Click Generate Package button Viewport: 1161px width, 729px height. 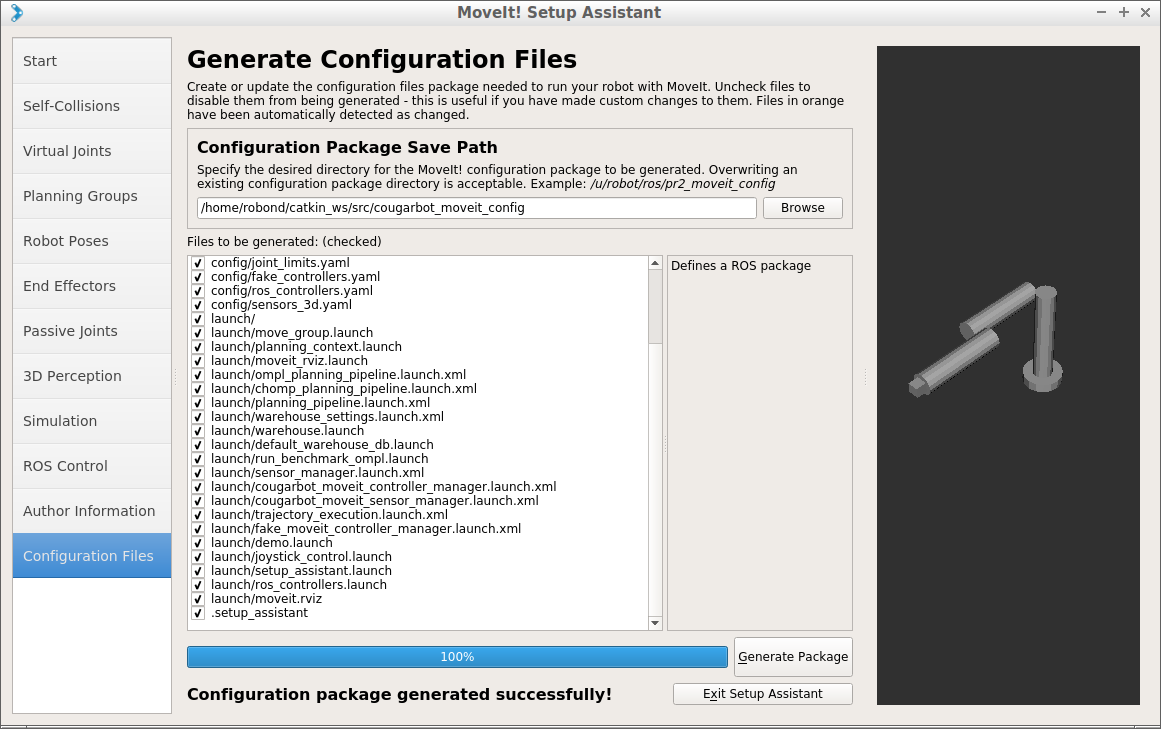point(793,656)
